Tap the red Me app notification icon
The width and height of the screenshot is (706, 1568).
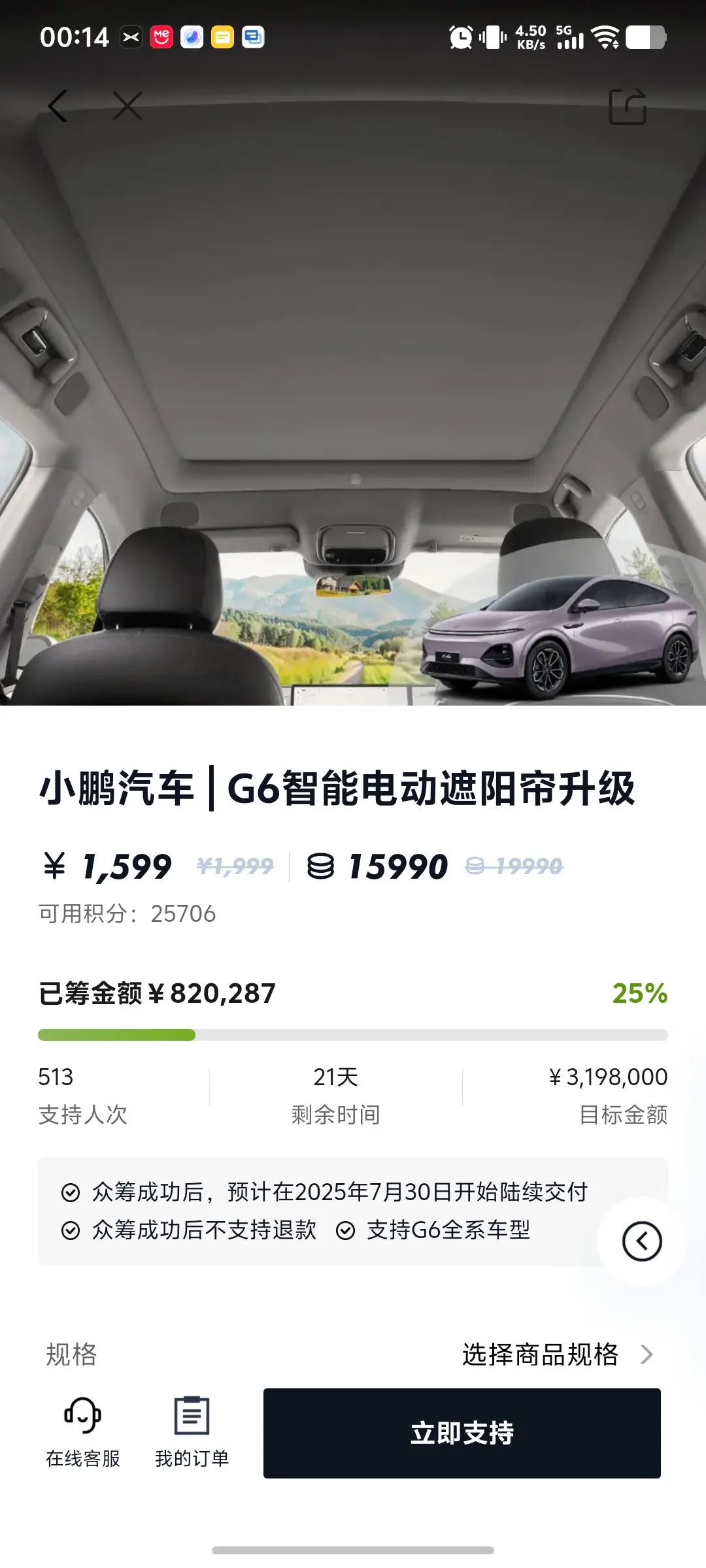pyautogui.click(x=161, y=37)
